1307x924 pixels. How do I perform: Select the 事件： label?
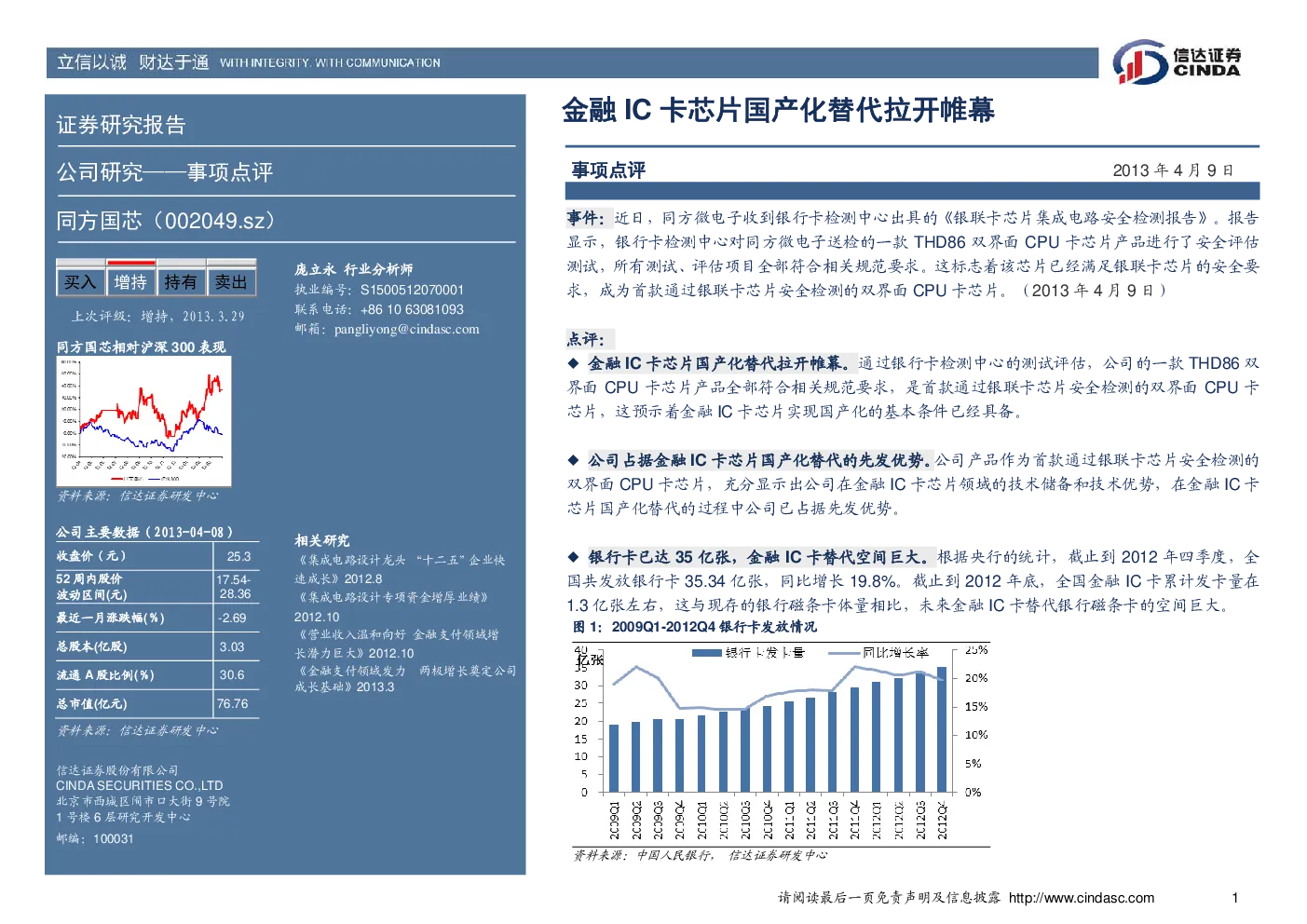(x=587, y=218)
